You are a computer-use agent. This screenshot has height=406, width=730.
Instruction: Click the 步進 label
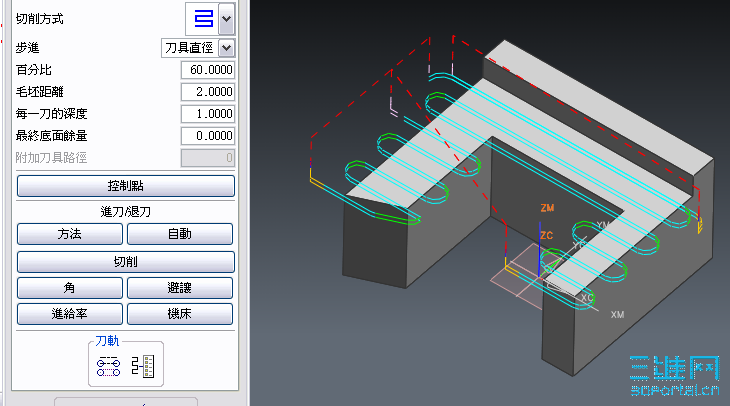[x=27, y=48]
